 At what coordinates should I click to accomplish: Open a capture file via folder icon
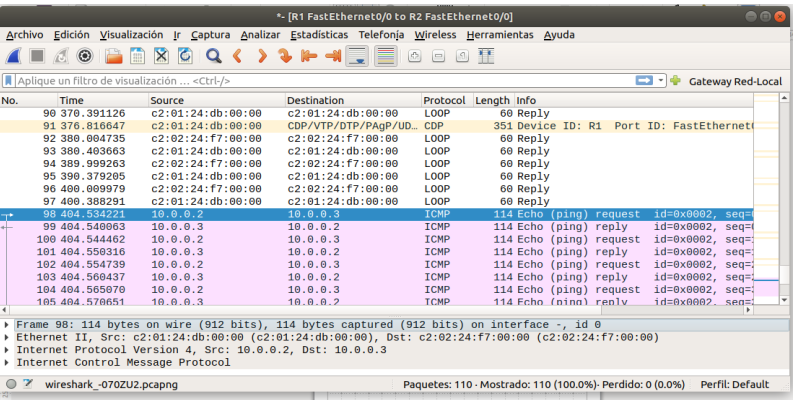(x=114, y=56)
